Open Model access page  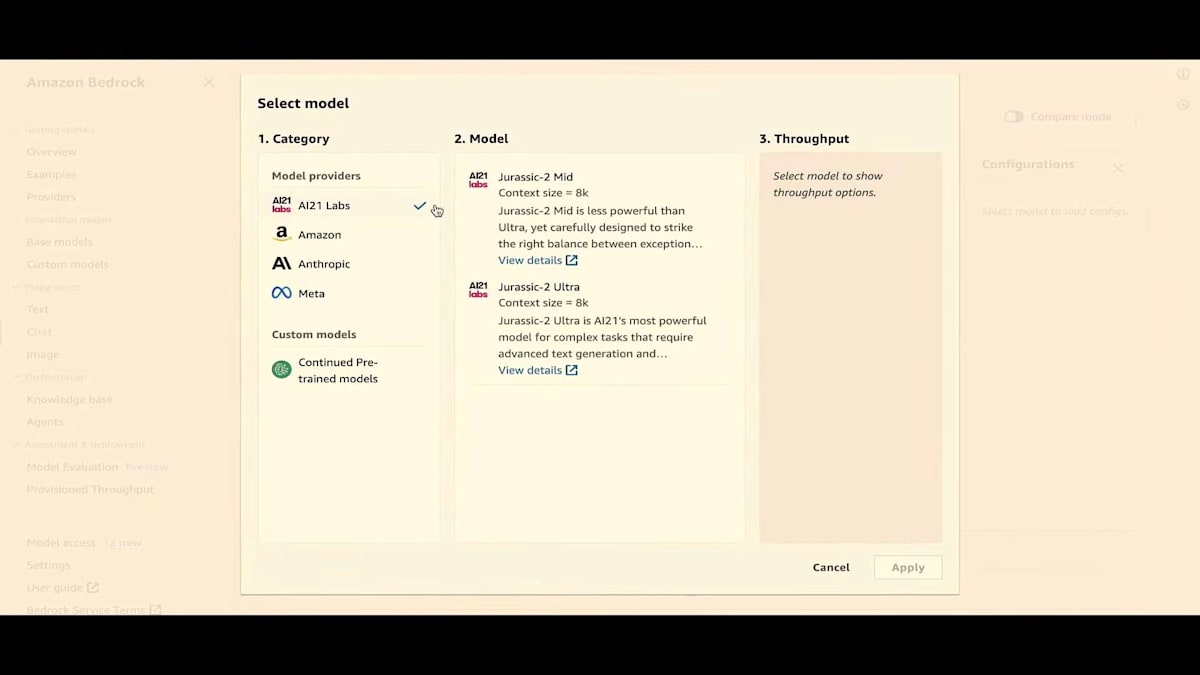[x=61, y=543]
